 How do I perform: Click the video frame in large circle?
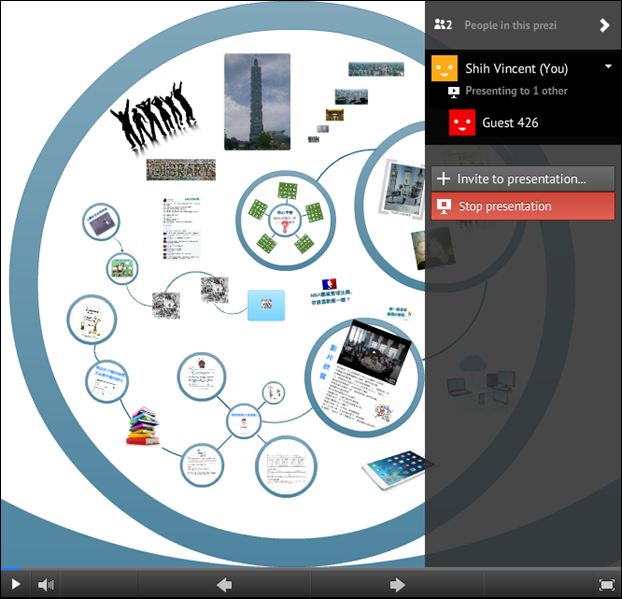pyautogui.click(x=375, y=351)
